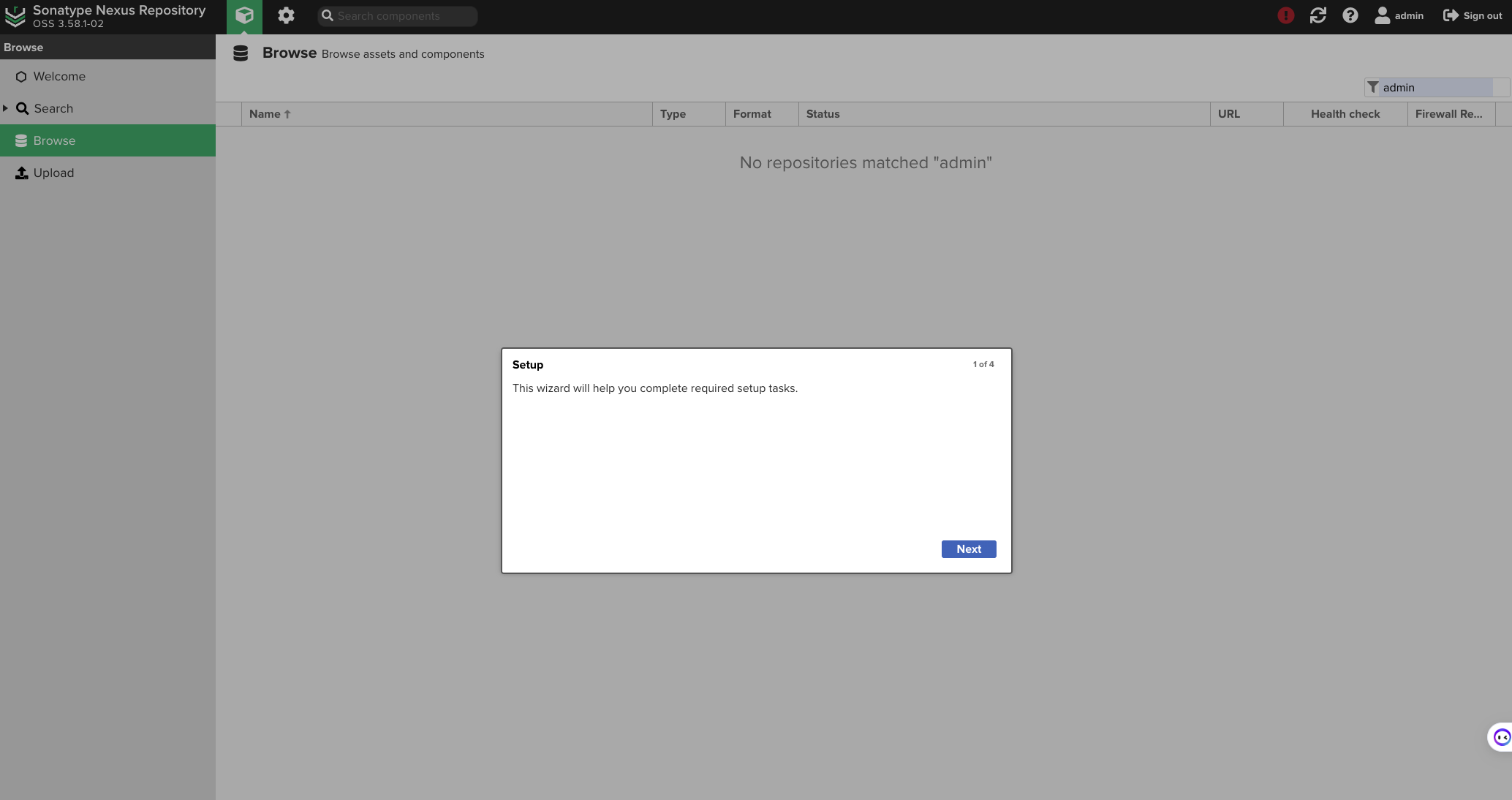
Task: Click the Health check column header
Action: click(x=1345, y=114)
